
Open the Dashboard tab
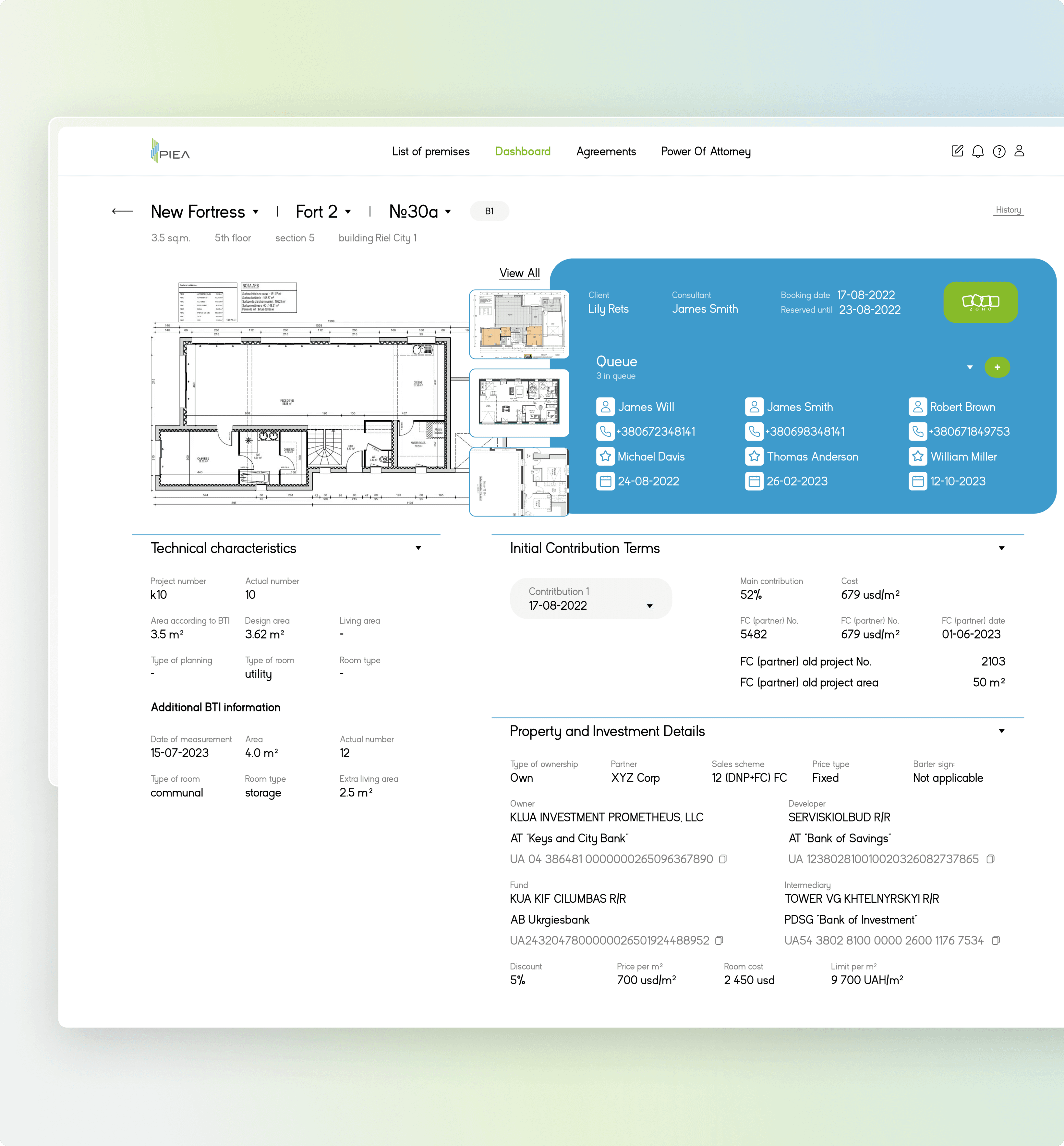(523, 152)
